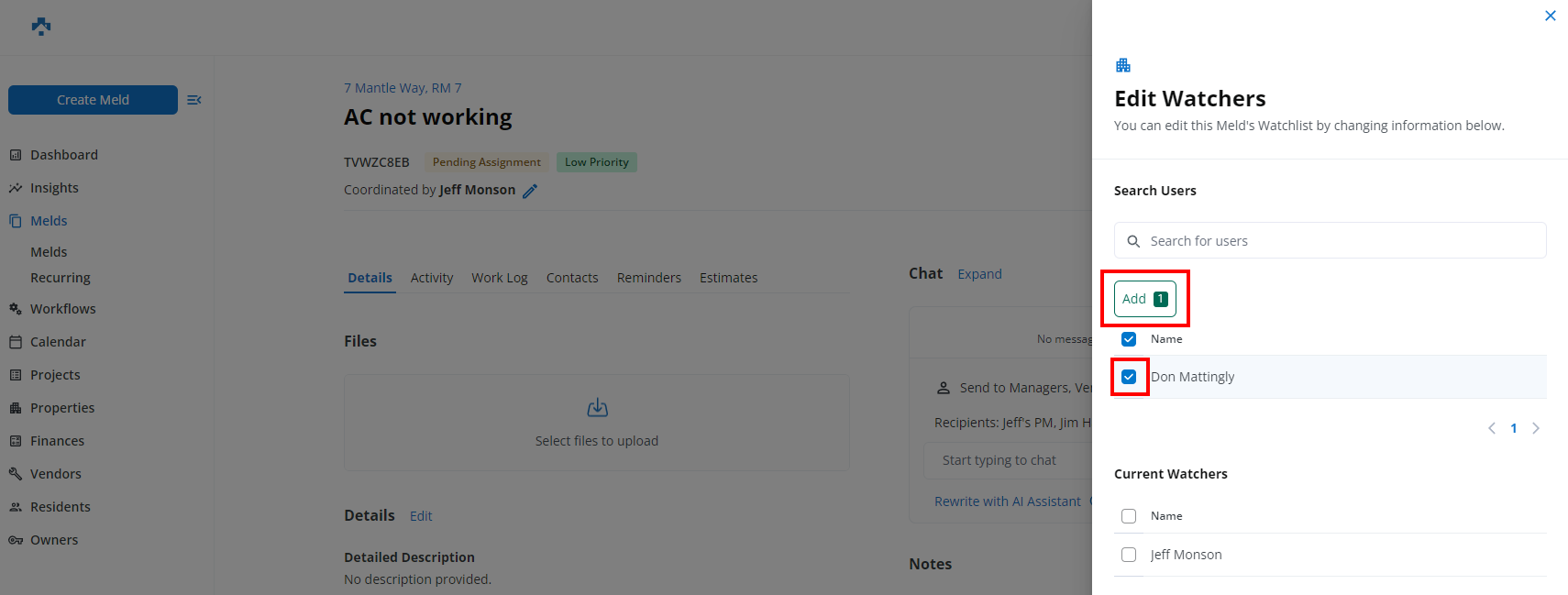Toggle the select-all Name checkbox in Search Users

pos(1129,339)
